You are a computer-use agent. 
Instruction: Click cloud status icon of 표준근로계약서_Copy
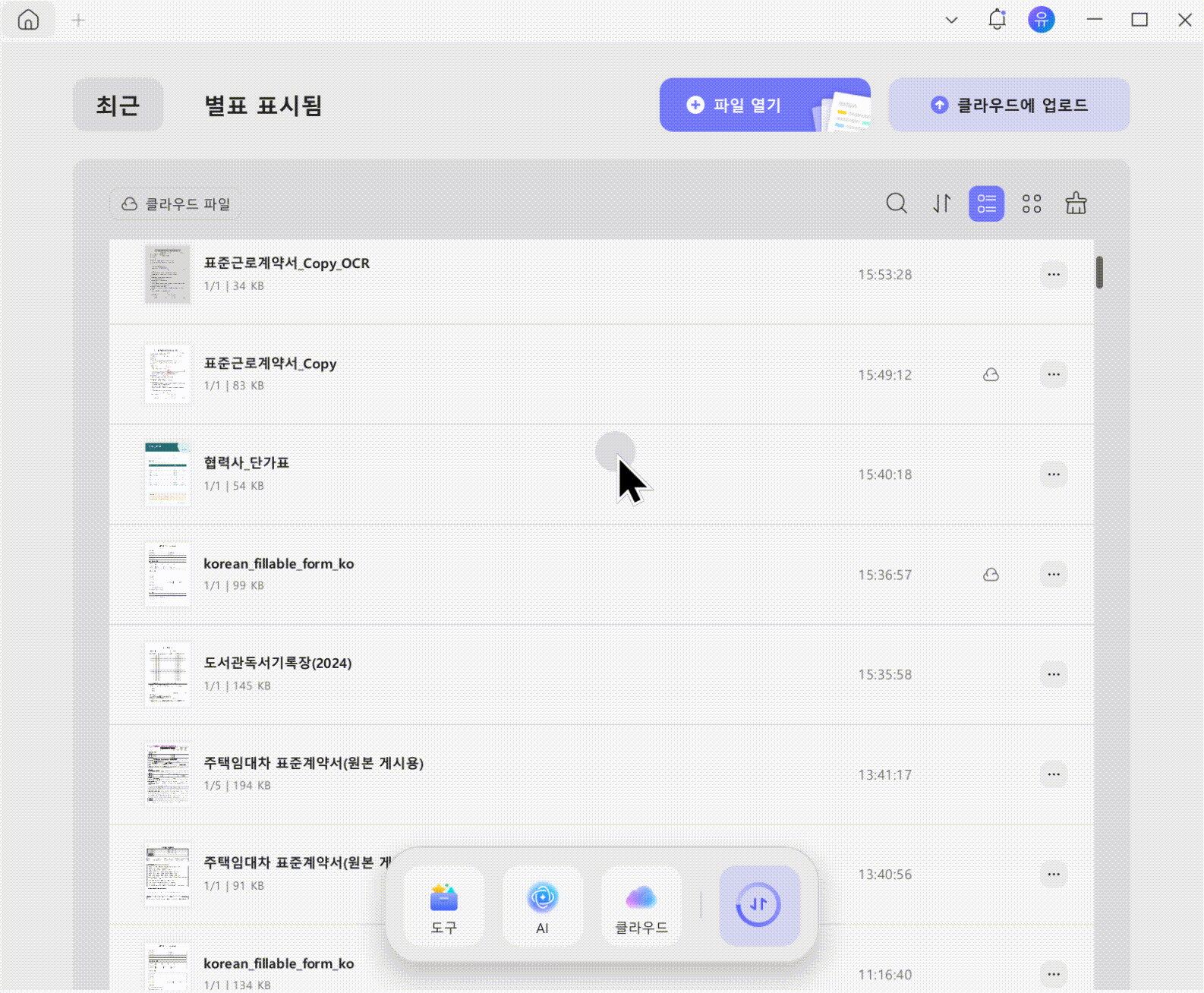(x=991, y=374)
